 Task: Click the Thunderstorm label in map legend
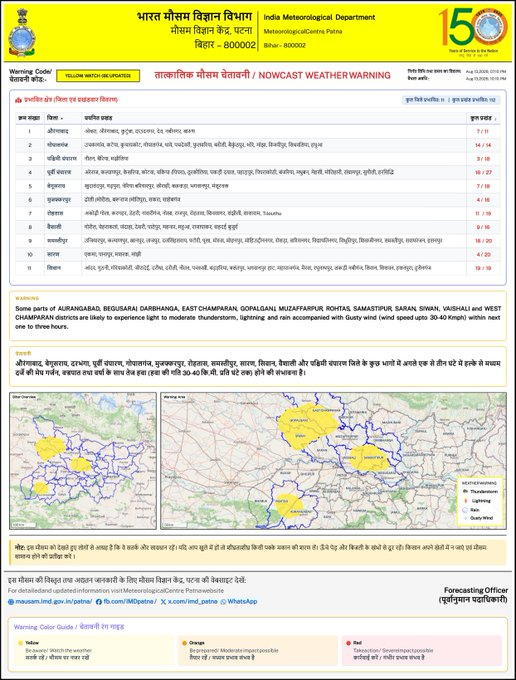[484, 492]
